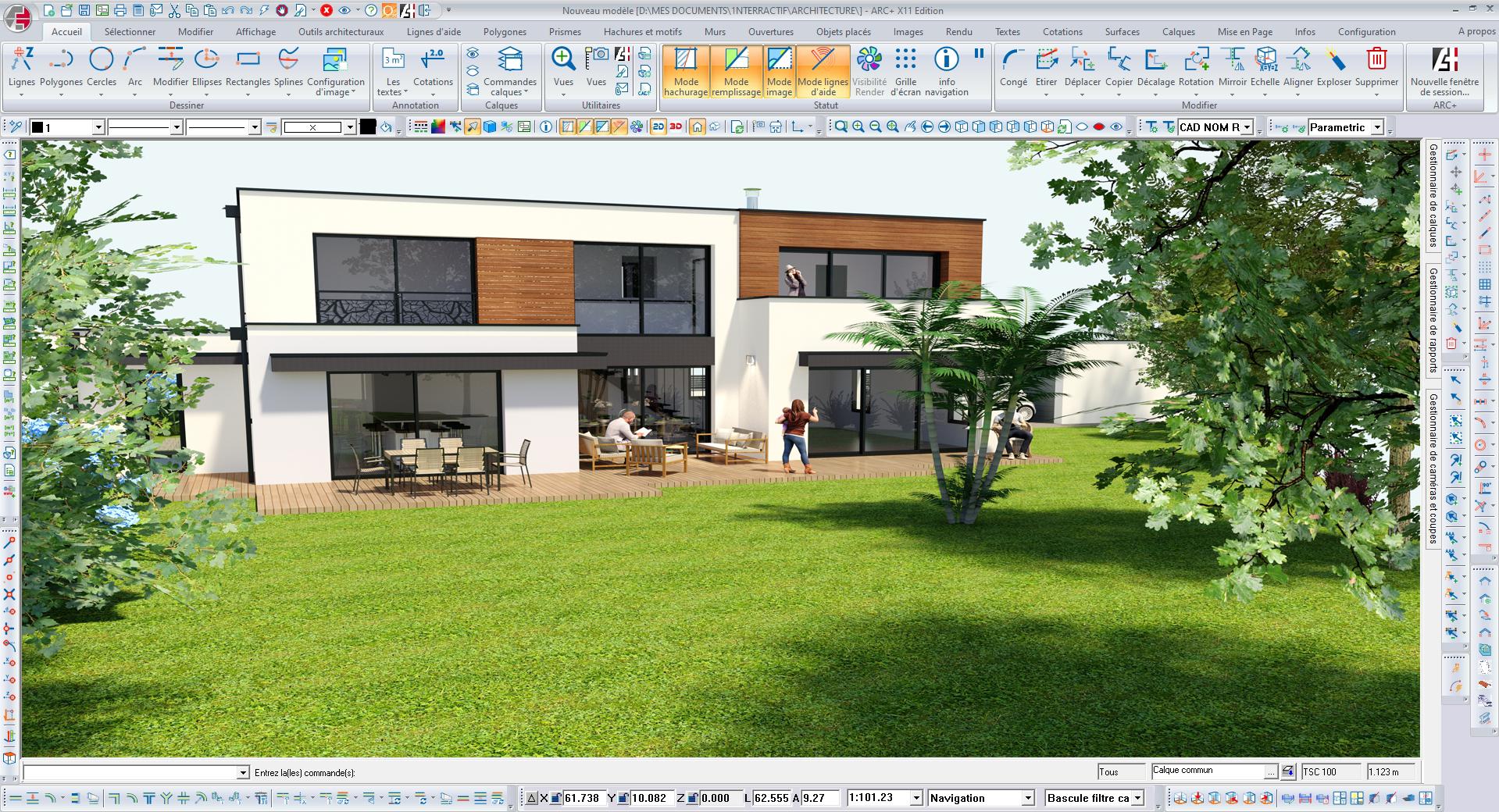
Task: Switch to the Outils architecturaux tab
Action: click(x=341, y=32)
